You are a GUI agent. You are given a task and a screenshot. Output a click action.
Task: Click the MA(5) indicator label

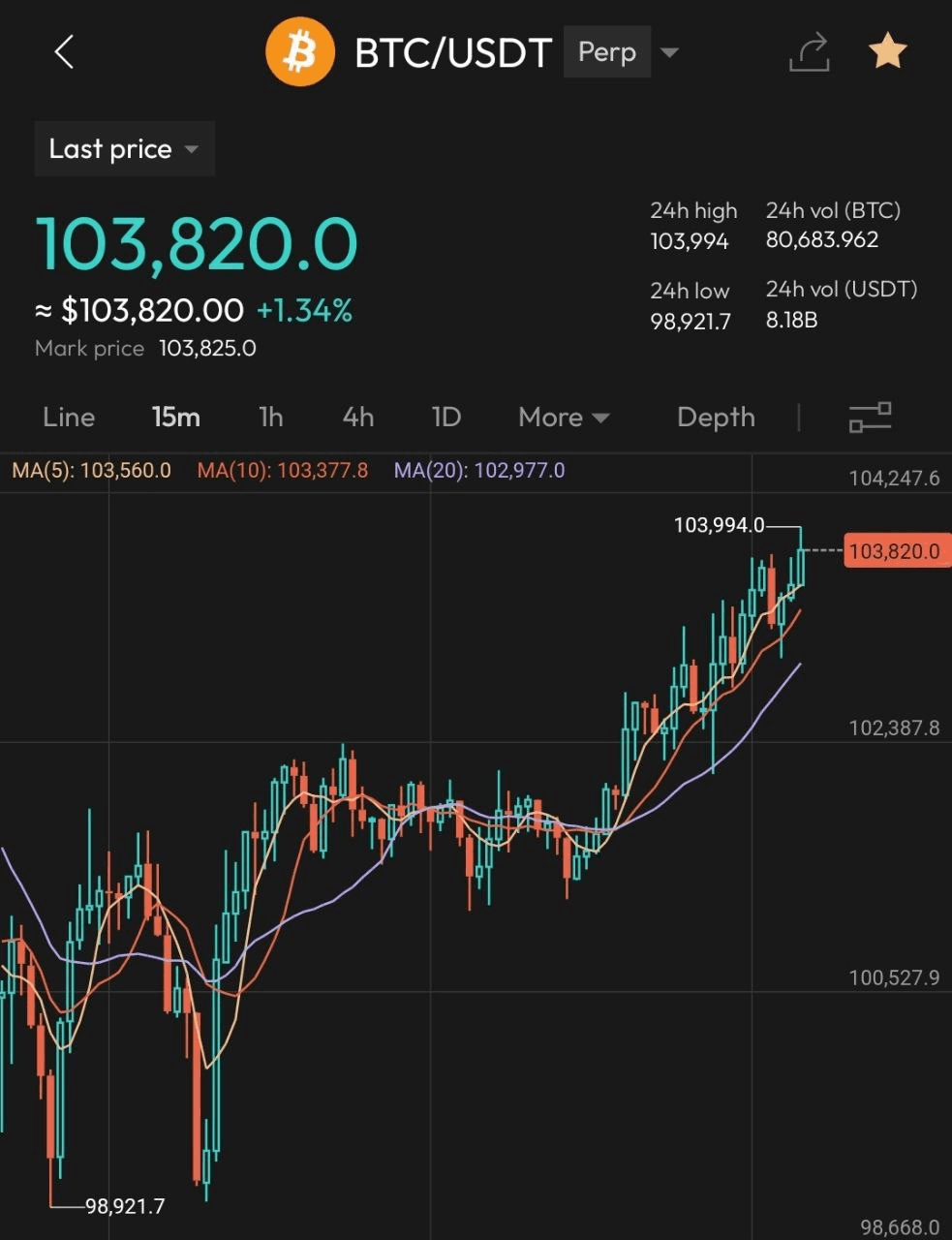[x=93, y=471]
